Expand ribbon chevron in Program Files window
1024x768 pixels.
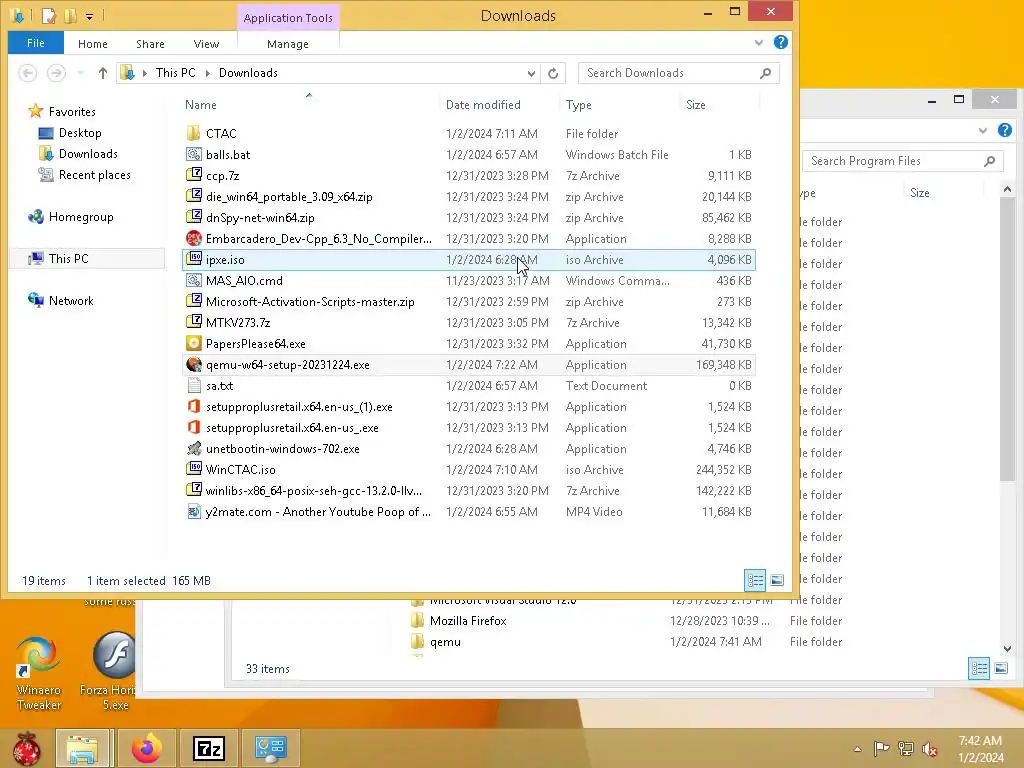point(982,131)
